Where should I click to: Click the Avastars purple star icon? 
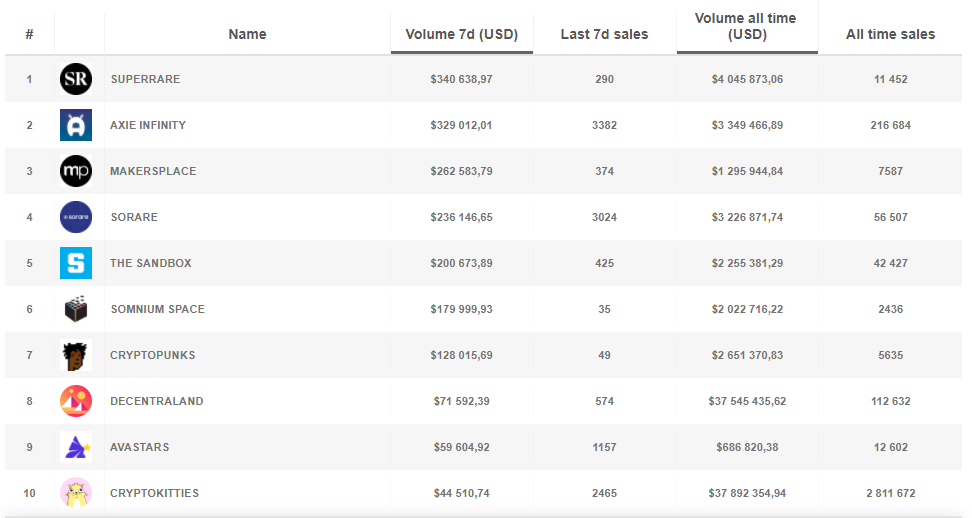point(76,447)
